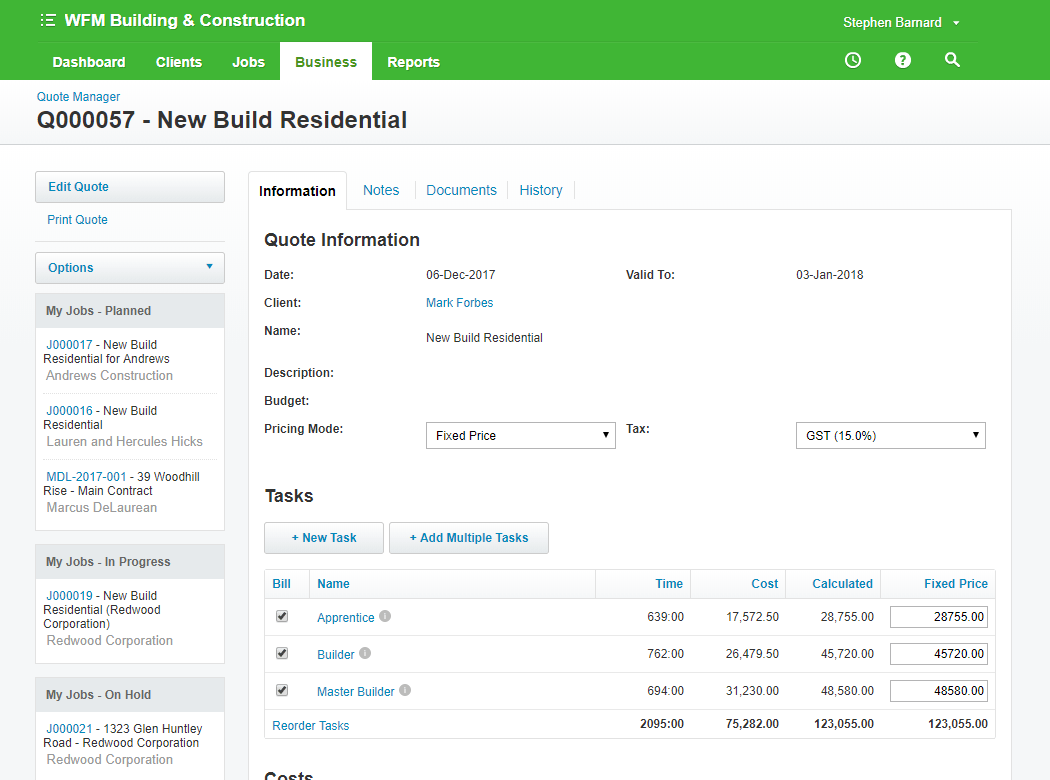This screenshot has width=1050, height=780.
Task: Go to the Dashboard menu
Action: (89, 62)
